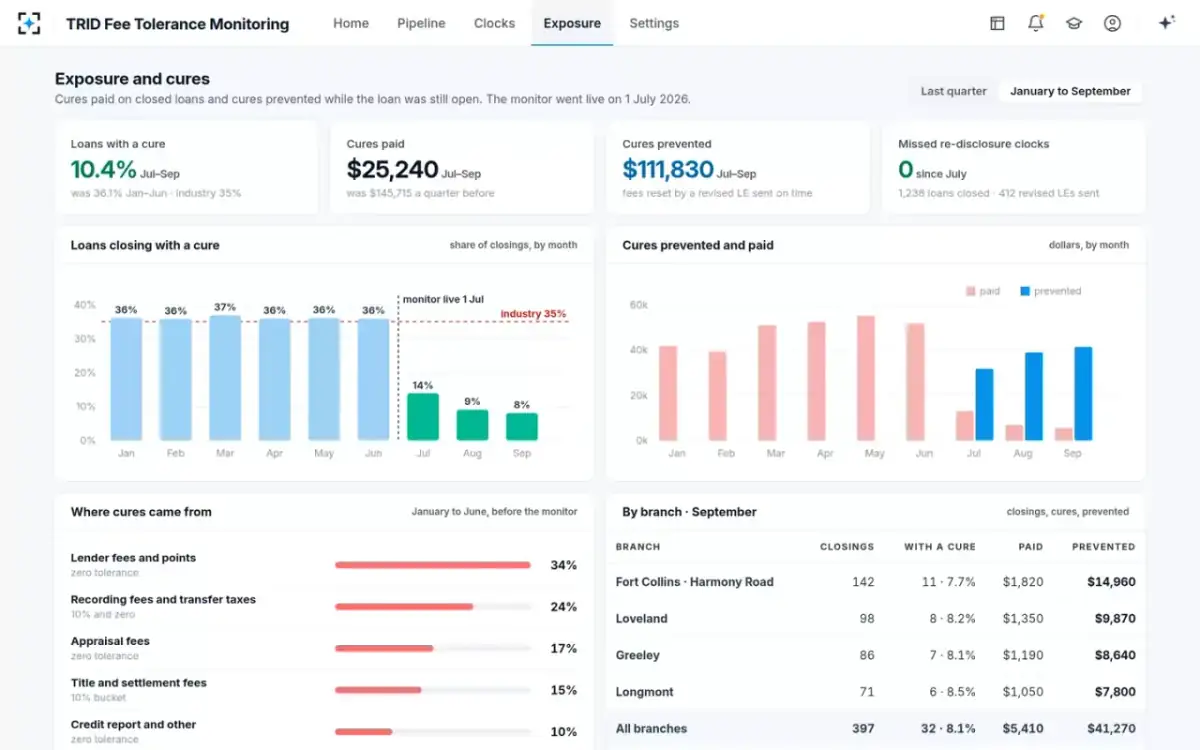Click the Lender fees and points progress bar
1200x750 pixels.
tap(433, 565)
